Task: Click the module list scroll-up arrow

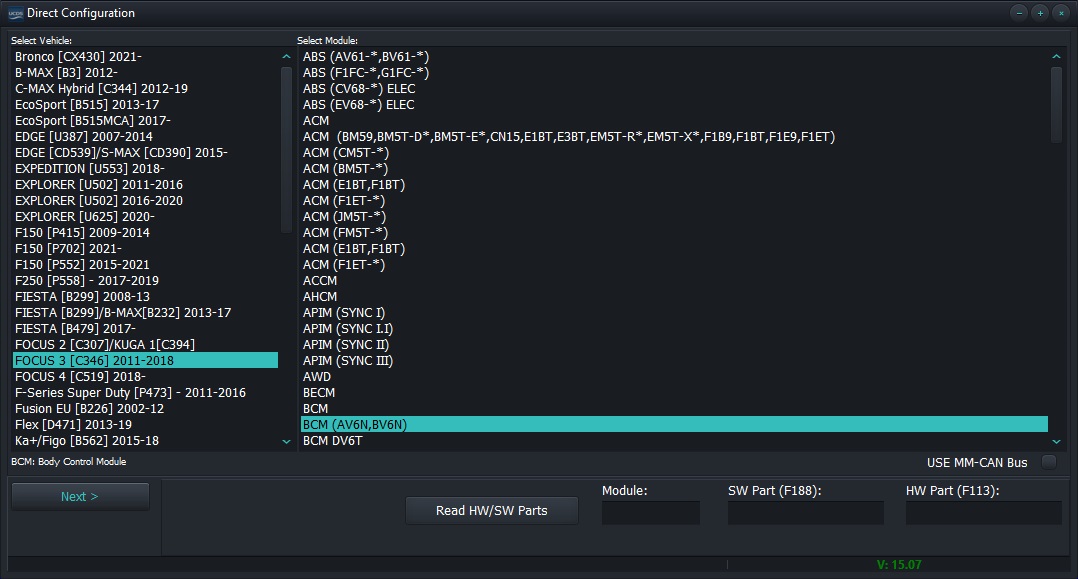Action: pos(1057,56)
